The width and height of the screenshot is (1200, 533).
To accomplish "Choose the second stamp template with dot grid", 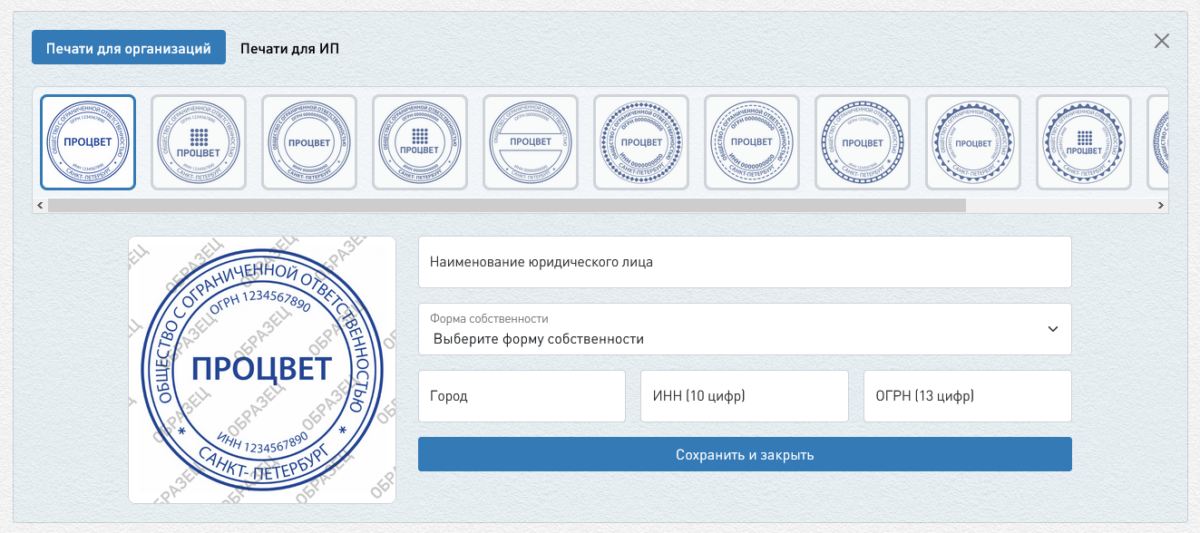I will click(x=198, y=142).
